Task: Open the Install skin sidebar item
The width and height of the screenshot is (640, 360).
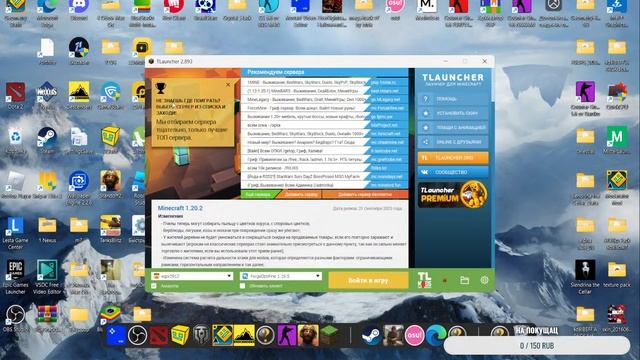Action: 453,113
